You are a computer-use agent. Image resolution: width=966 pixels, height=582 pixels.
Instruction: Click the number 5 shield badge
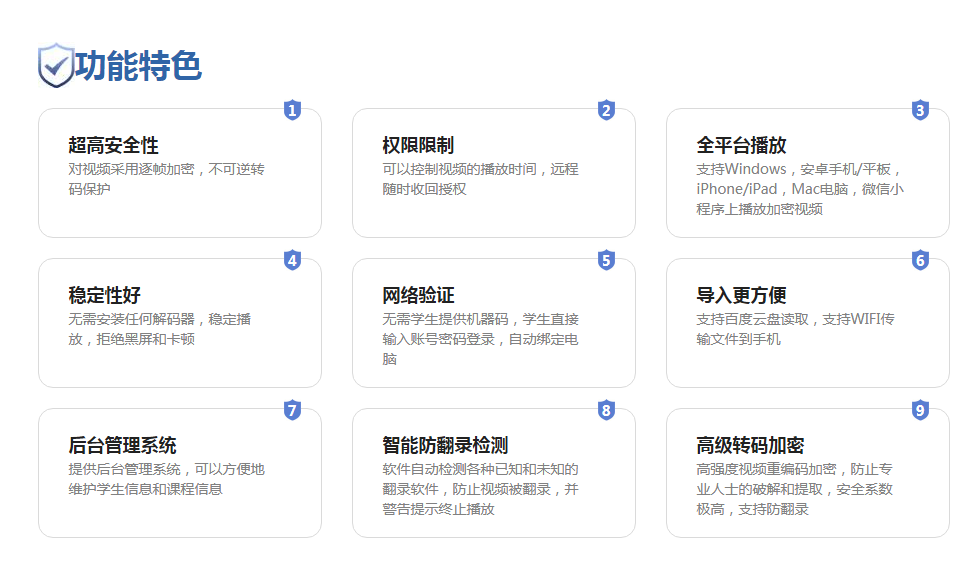click(x=606, y=260)
